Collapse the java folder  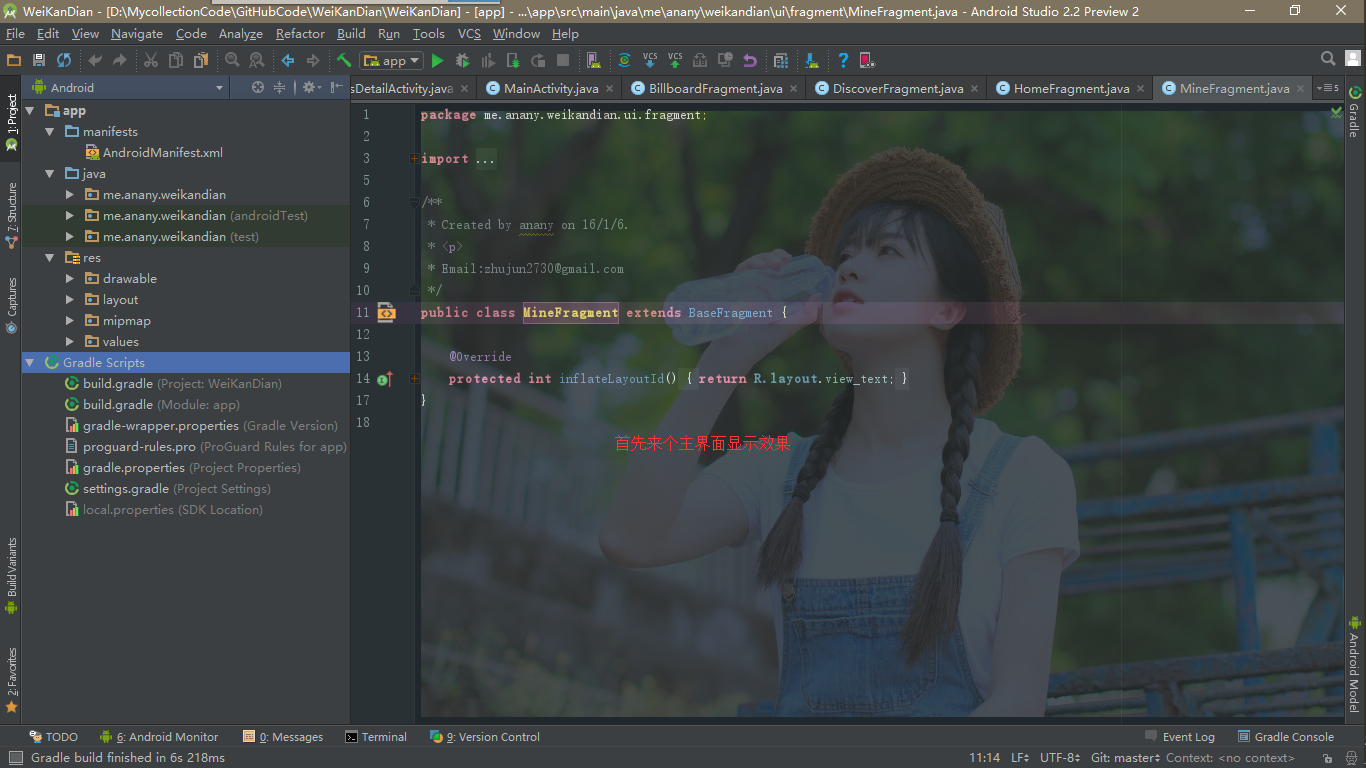pyautogui.click(x=50, y=174)
